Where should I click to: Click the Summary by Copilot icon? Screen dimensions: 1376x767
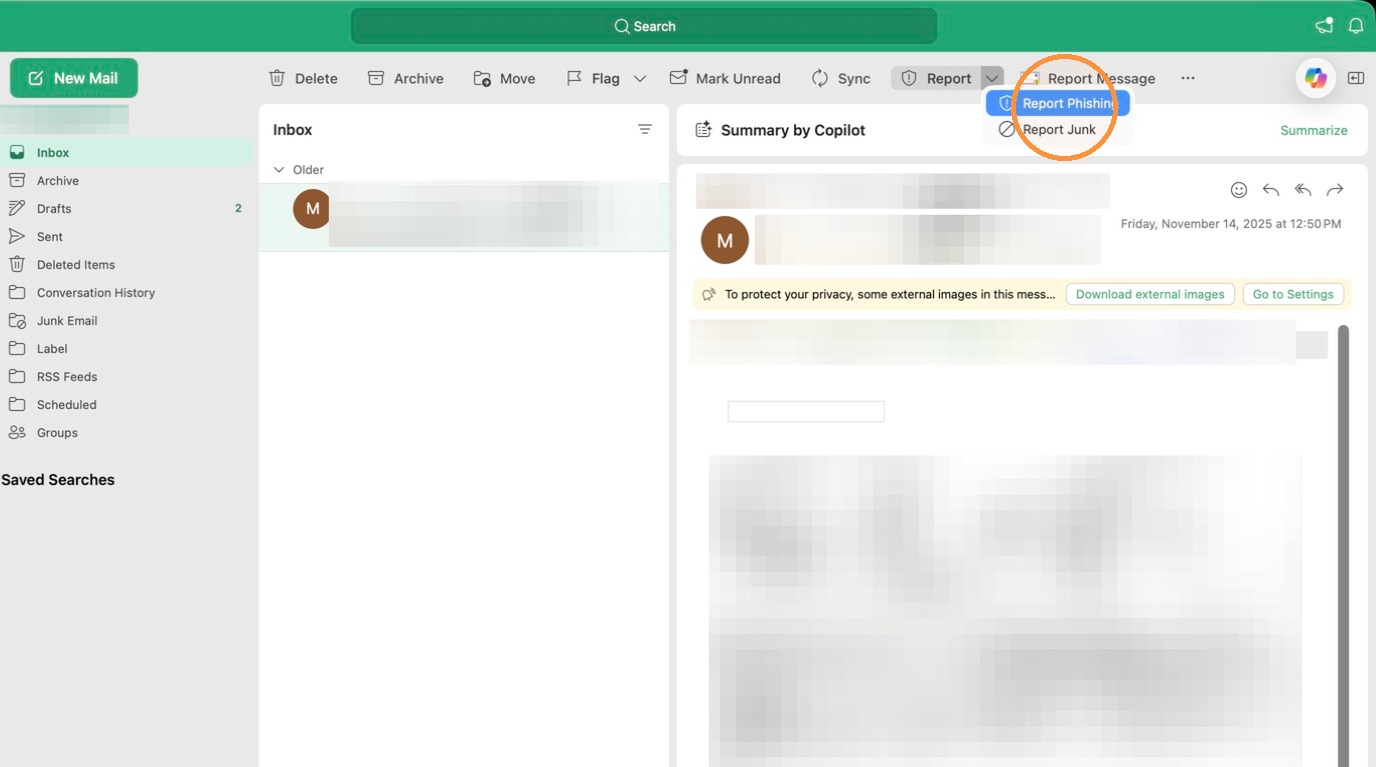pos(704,130)
